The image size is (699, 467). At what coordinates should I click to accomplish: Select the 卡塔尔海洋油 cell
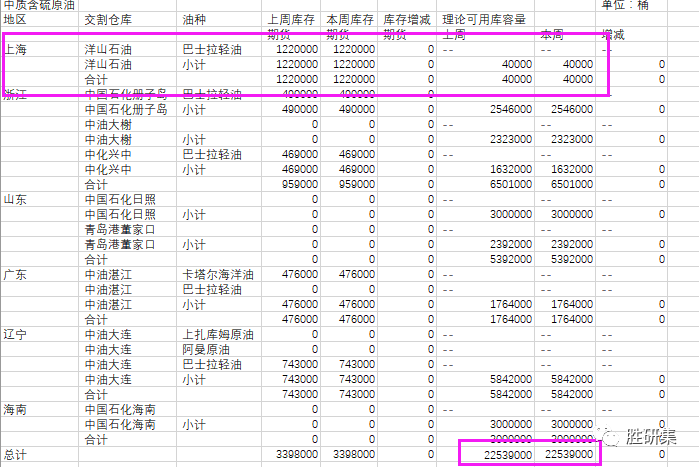(218, 274)
